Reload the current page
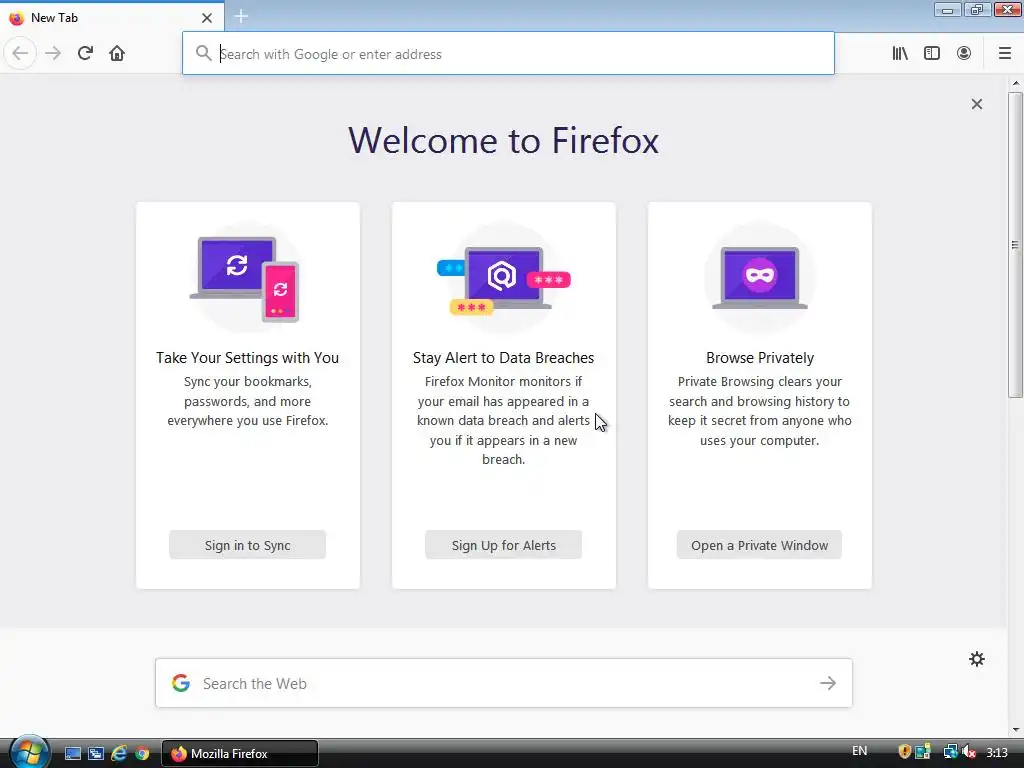Viewport: 1024px width, 768px height. pos(85,53)
